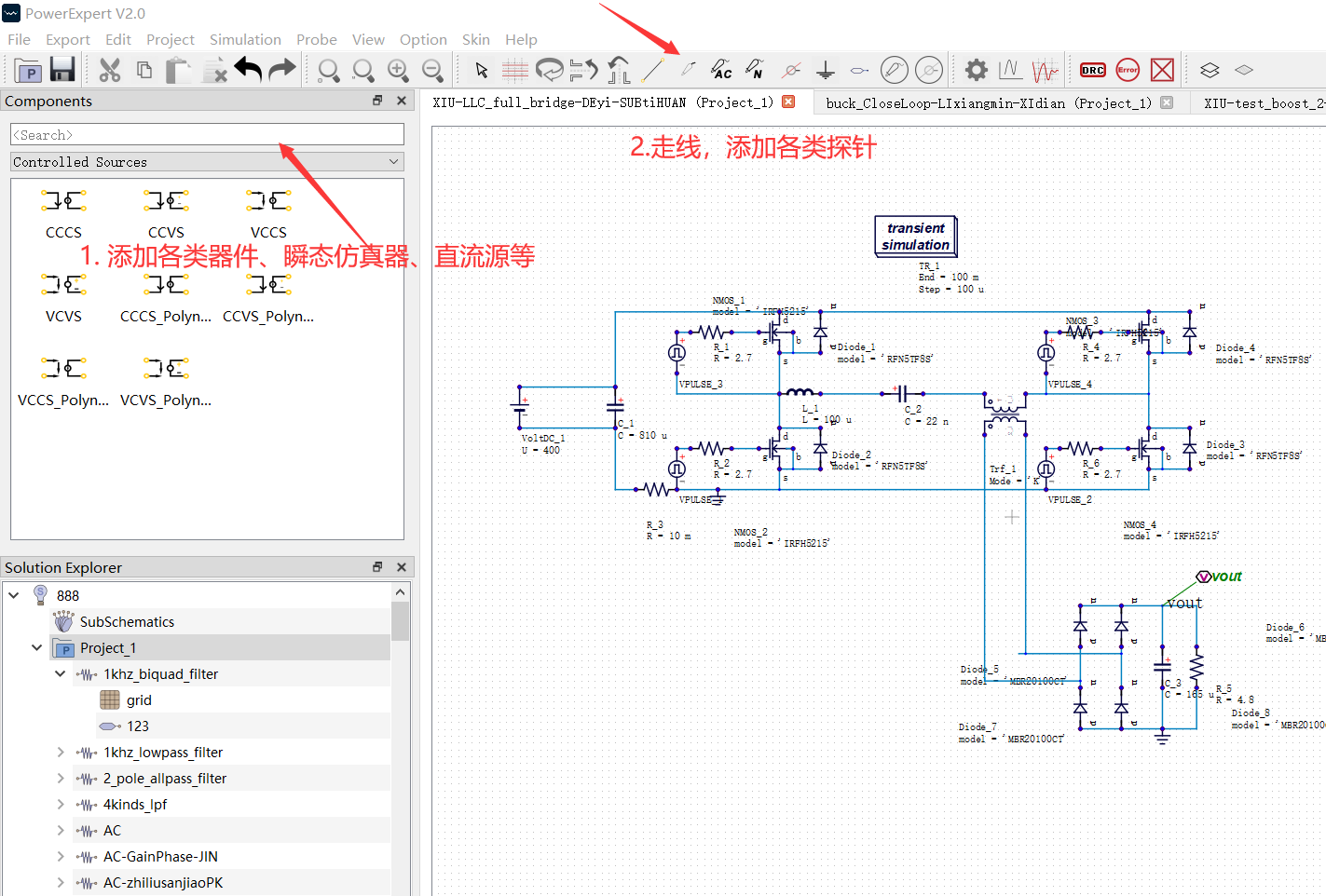Click the Undo arrow icon
Viewport: 1326px width, 896px height.
tap(248, 70)
